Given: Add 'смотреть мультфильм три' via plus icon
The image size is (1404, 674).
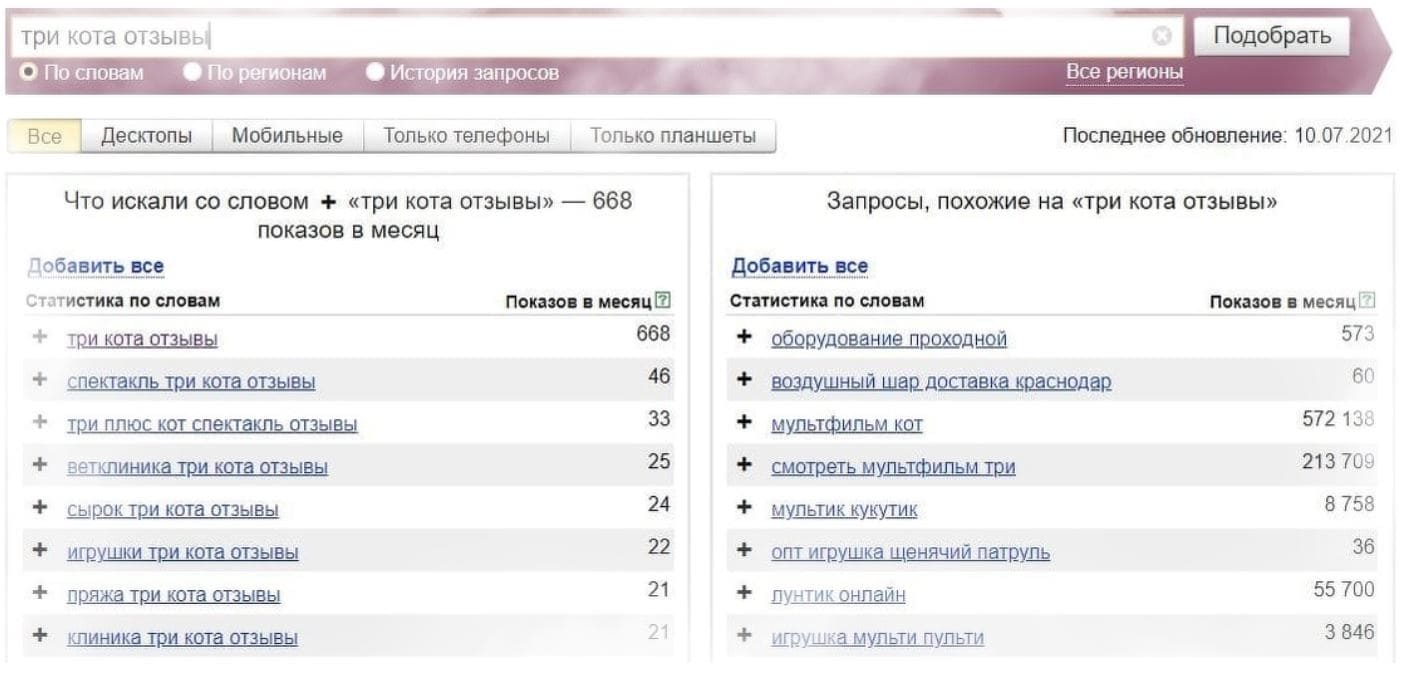Looking at the screenshot, I should (743, 466).
